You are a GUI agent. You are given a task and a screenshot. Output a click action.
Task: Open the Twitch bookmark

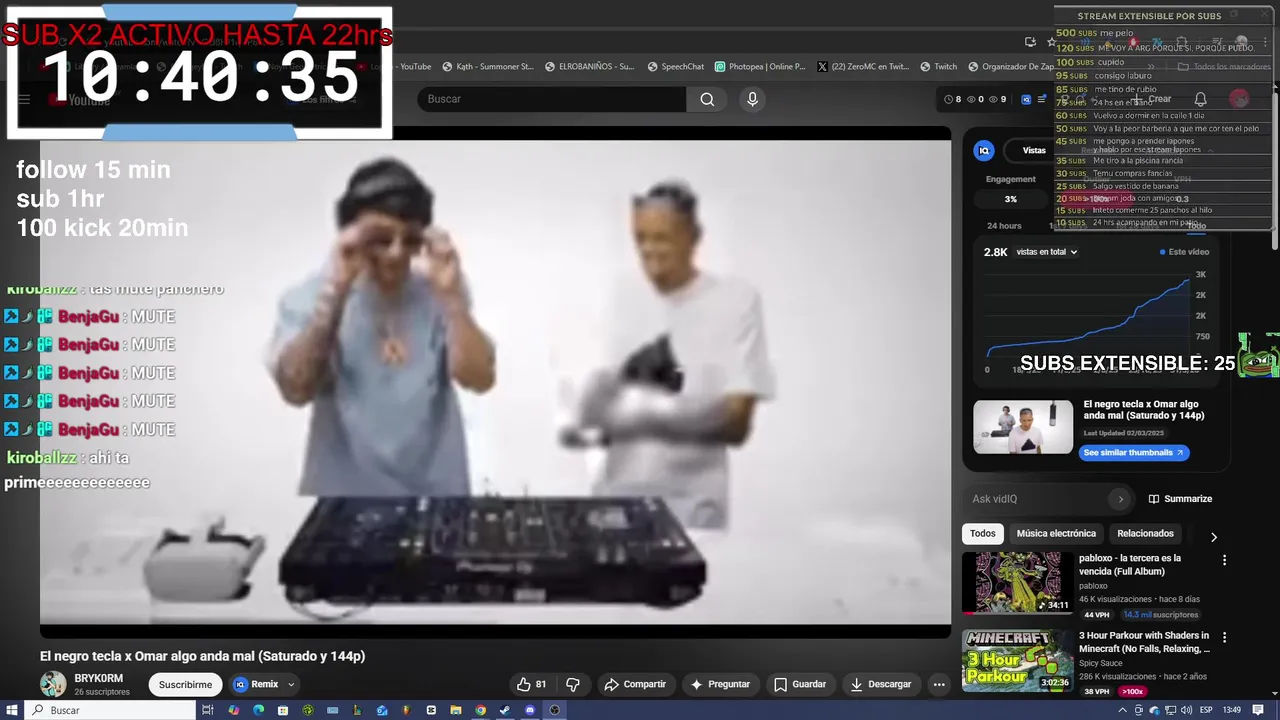tap(938, 67)
